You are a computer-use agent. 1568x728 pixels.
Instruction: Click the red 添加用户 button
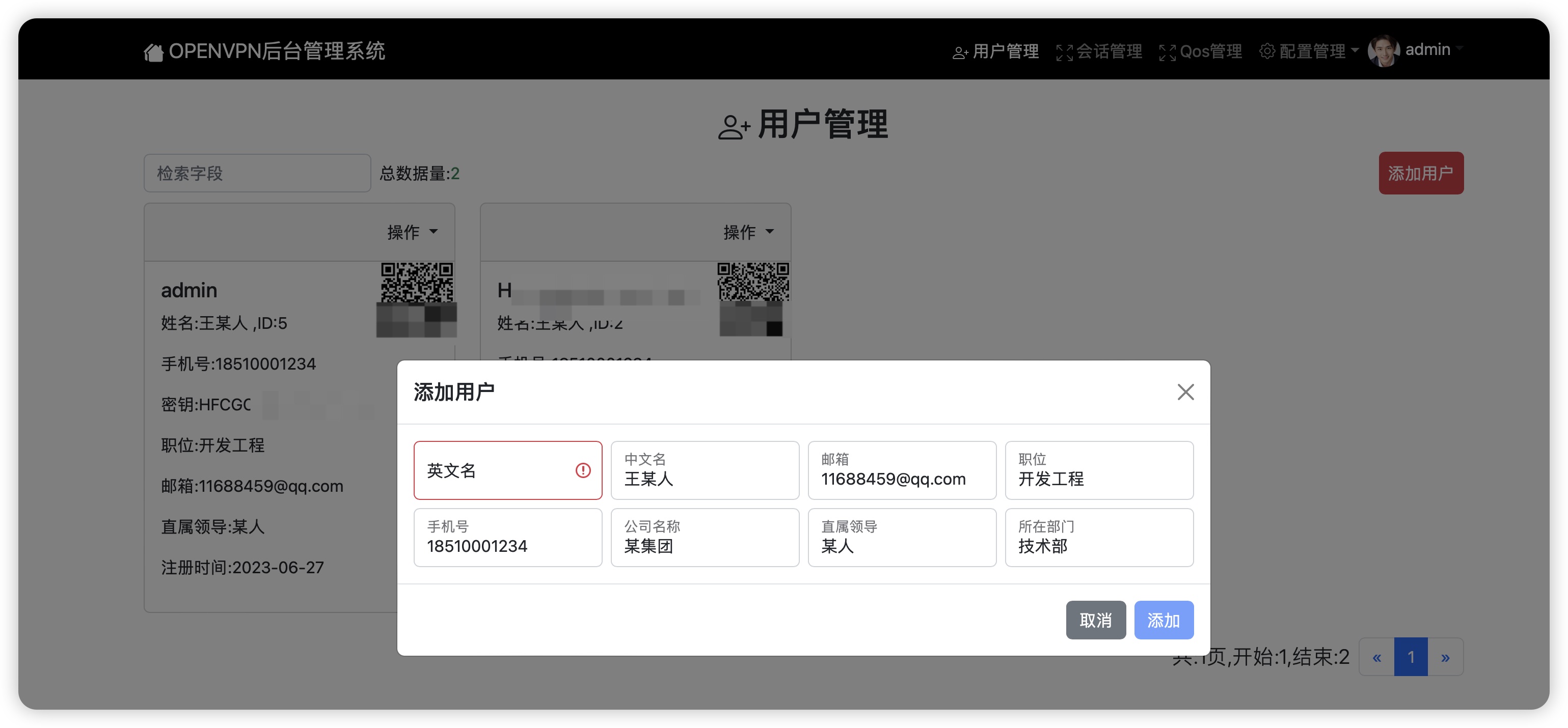click(1420, 173)
